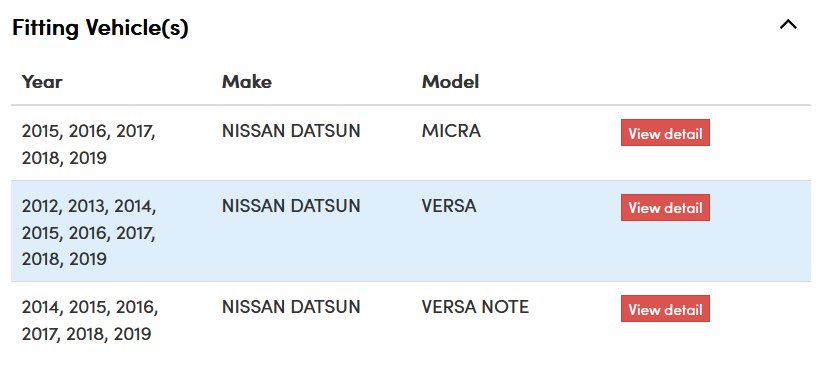Click the Fitting Vehicle(s) heading text
Screen dimensions: 817x381
(100, 27)
